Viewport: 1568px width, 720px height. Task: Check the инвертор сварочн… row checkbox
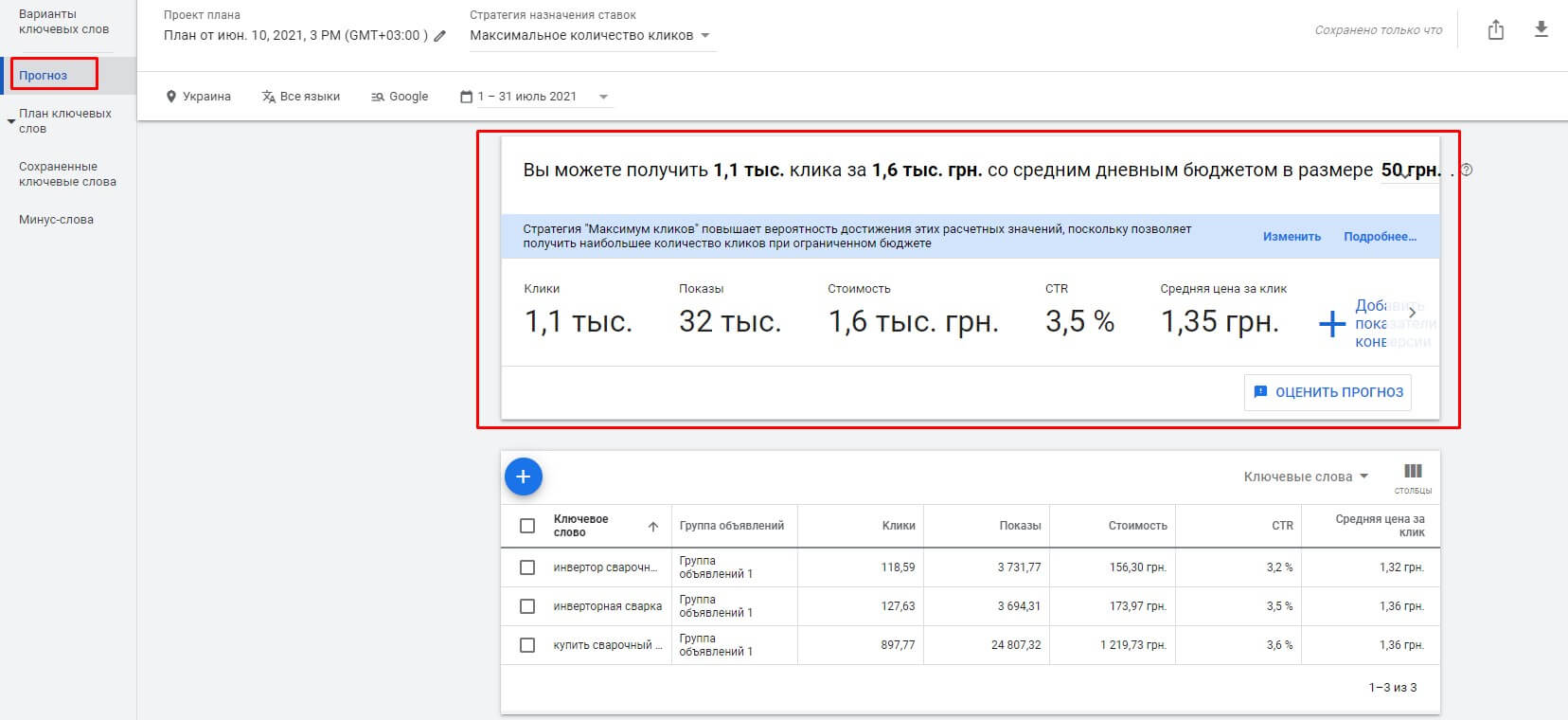[x=527, y=567]
